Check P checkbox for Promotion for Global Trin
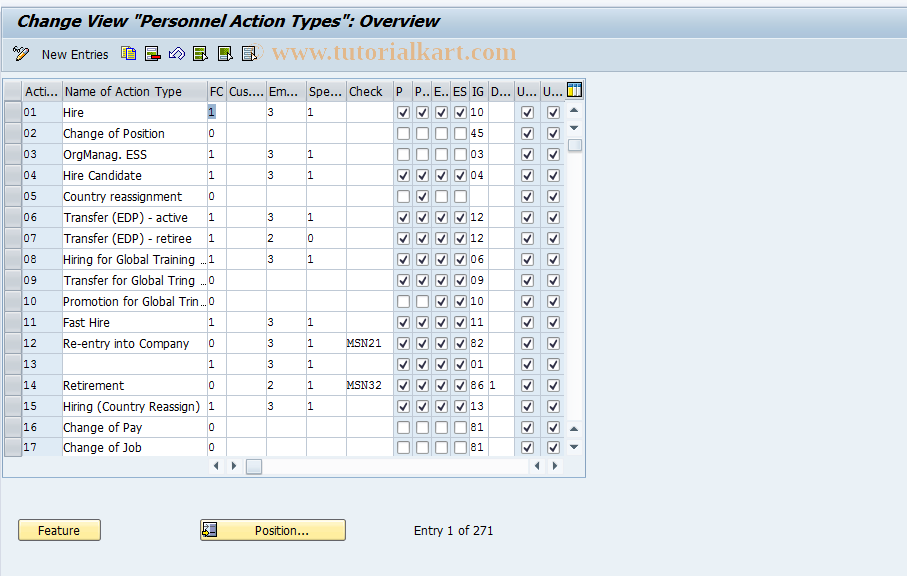Image resolution: width=907 pixels, height=576 pixels. 404,302
